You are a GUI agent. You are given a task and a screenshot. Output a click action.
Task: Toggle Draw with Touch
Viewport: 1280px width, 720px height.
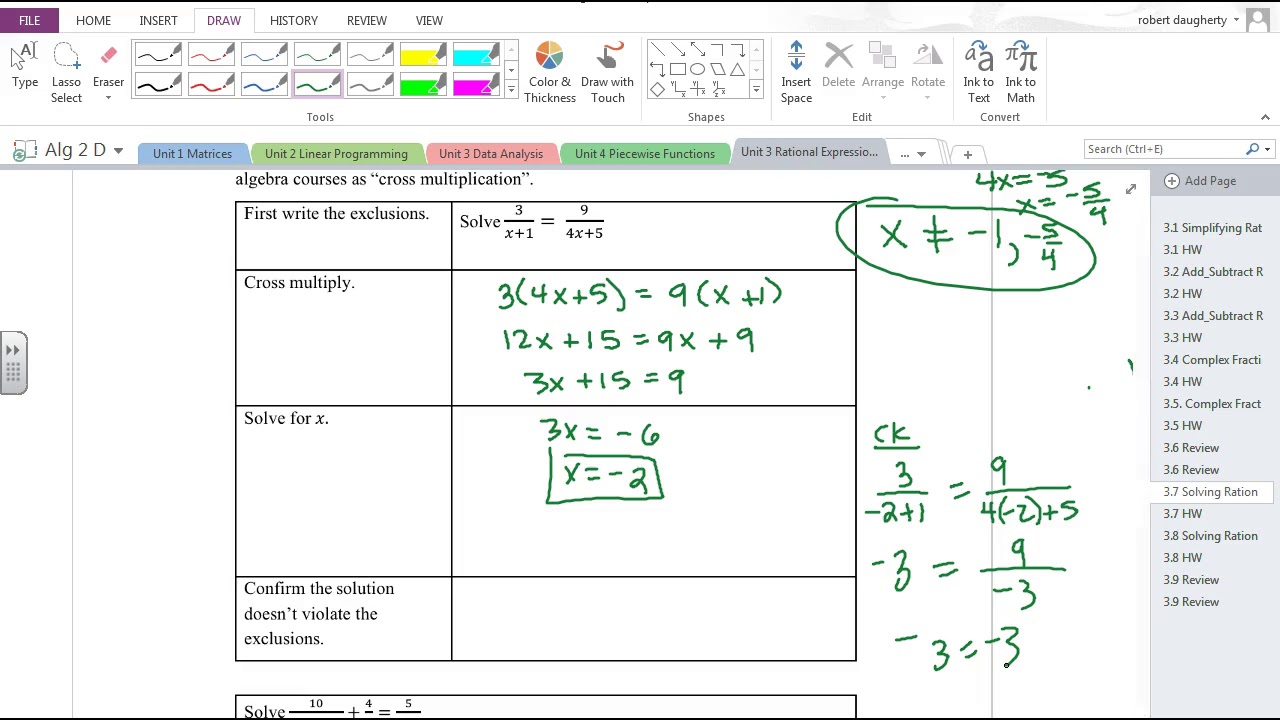[x=607, y=73]
